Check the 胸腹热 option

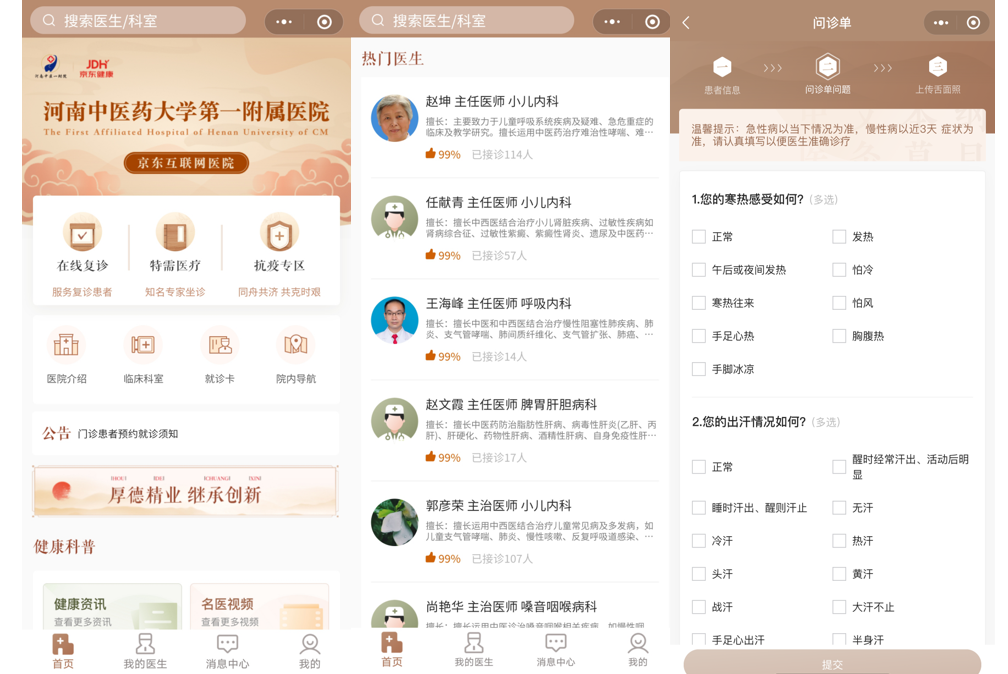pyautogui.click(x=839, y=336)
